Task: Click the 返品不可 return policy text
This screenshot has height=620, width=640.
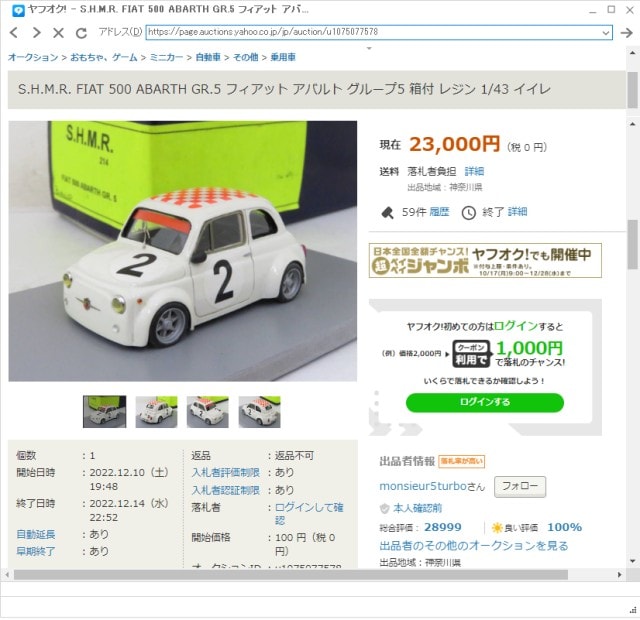Action: click(294, 456)
